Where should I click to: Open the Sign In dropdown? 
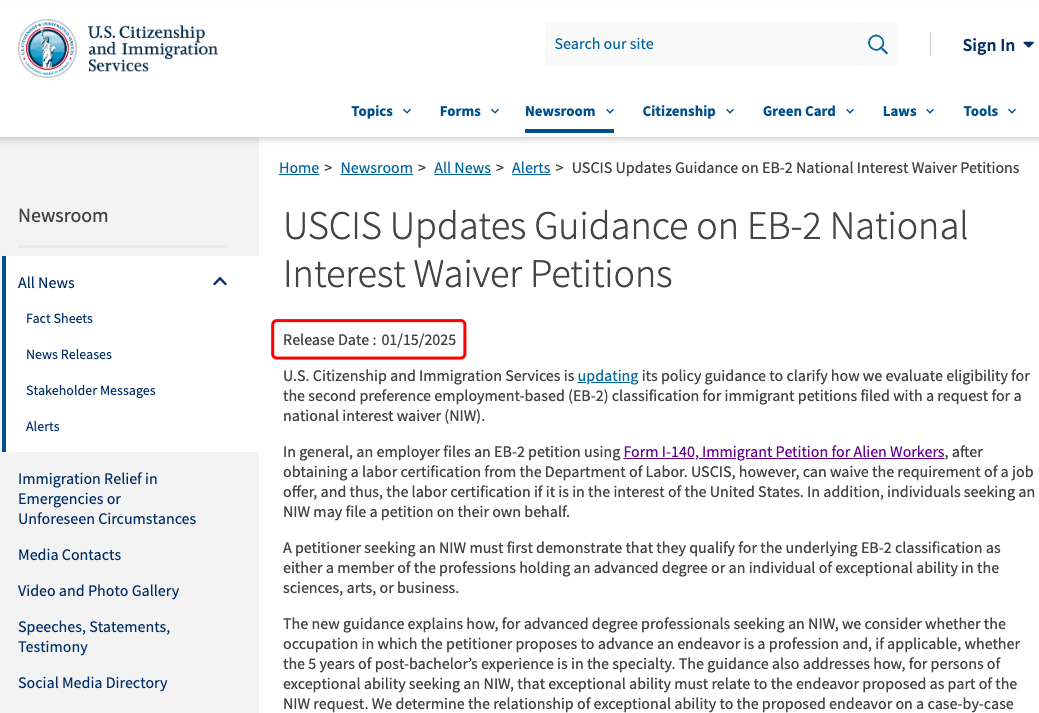tap(997, 45)
